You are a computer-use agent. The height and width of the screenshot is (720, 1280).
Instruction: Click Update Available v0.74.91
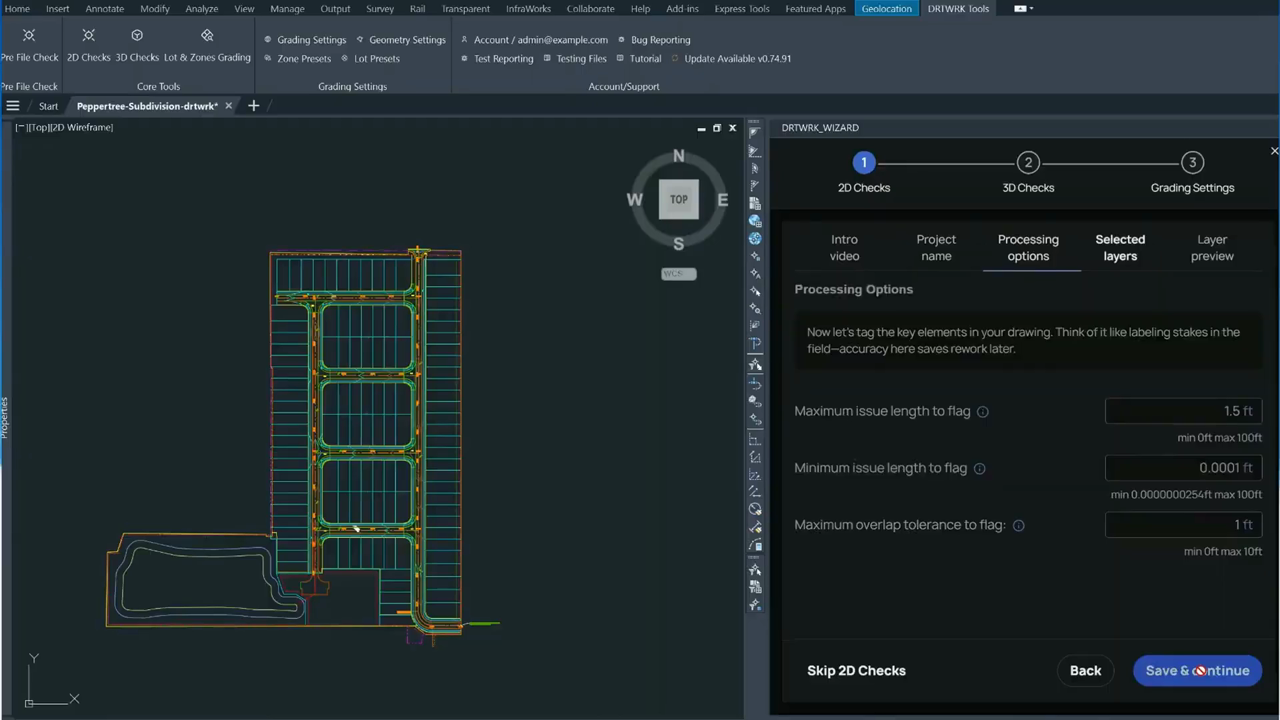point(731,58)
